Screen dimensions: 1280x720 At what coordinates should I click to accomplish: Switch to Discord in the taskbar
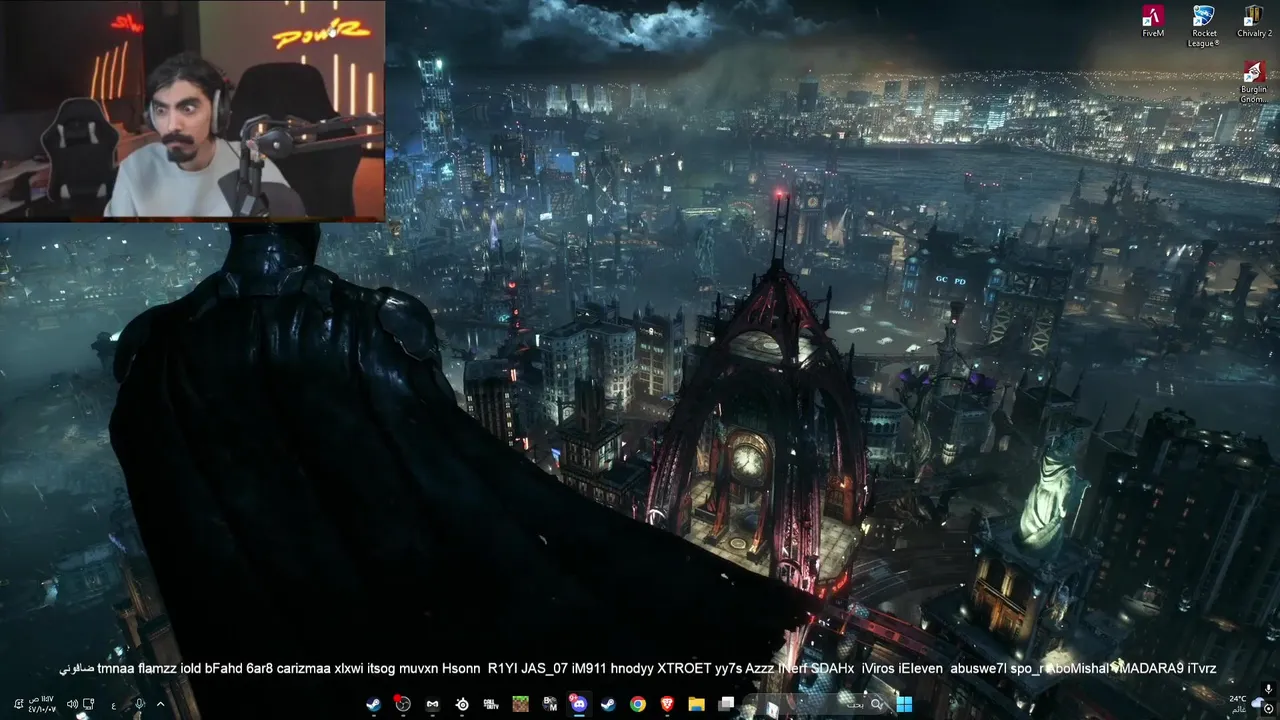pos(579,704)
